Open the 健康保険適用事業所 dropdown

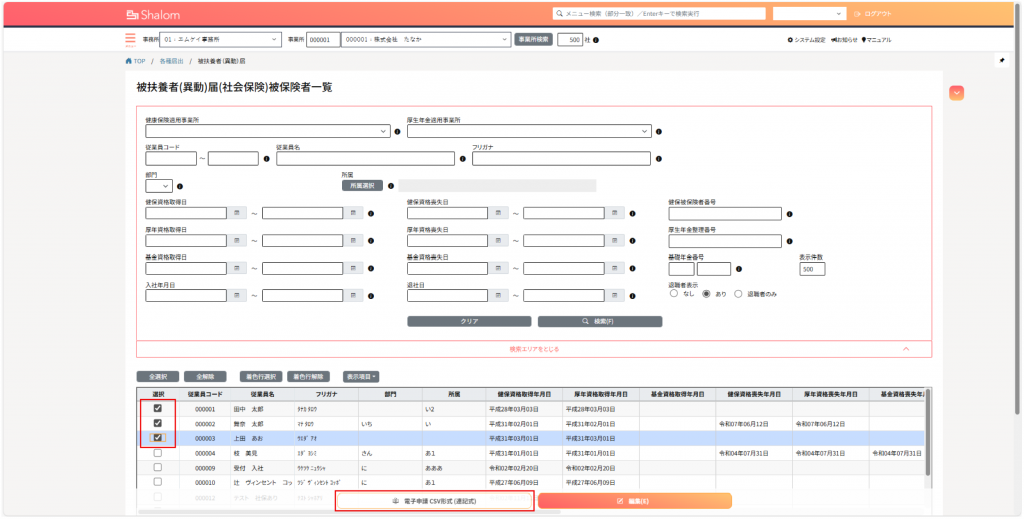pyautogui.click(x=267, y=130)
